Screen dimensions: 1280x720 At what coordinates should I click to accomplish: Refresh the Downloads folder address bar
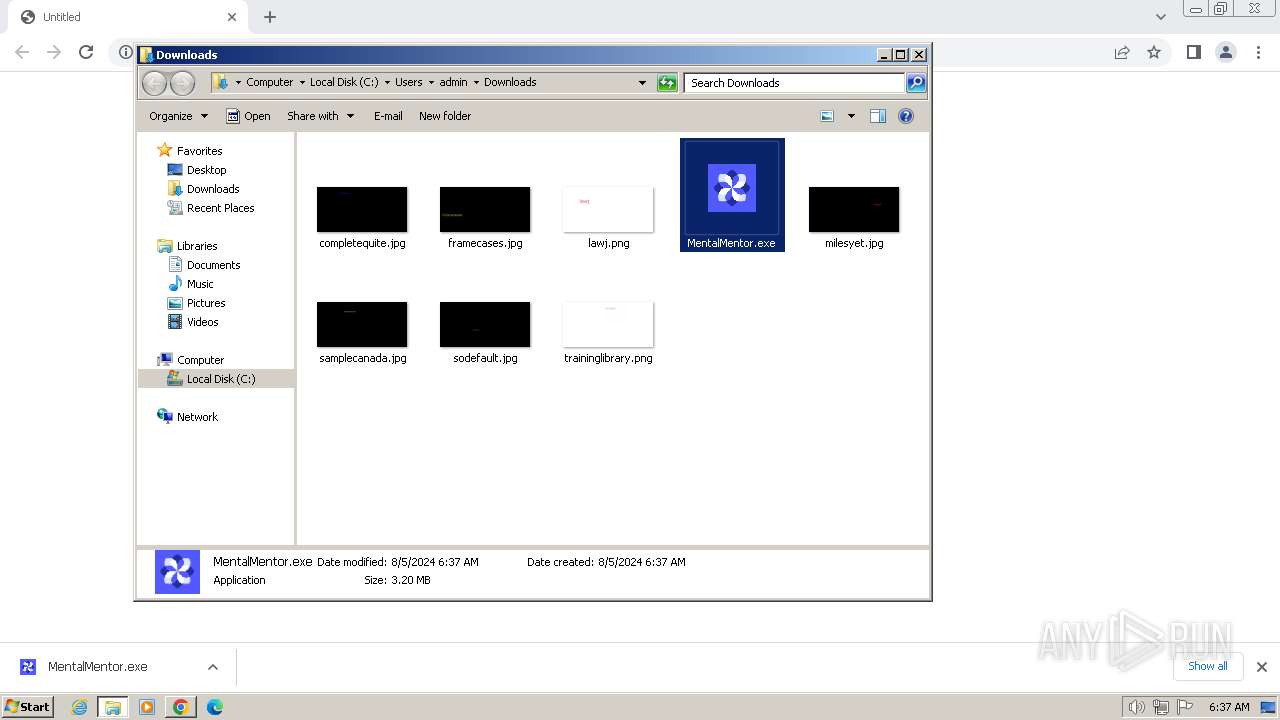coord(667,83)
